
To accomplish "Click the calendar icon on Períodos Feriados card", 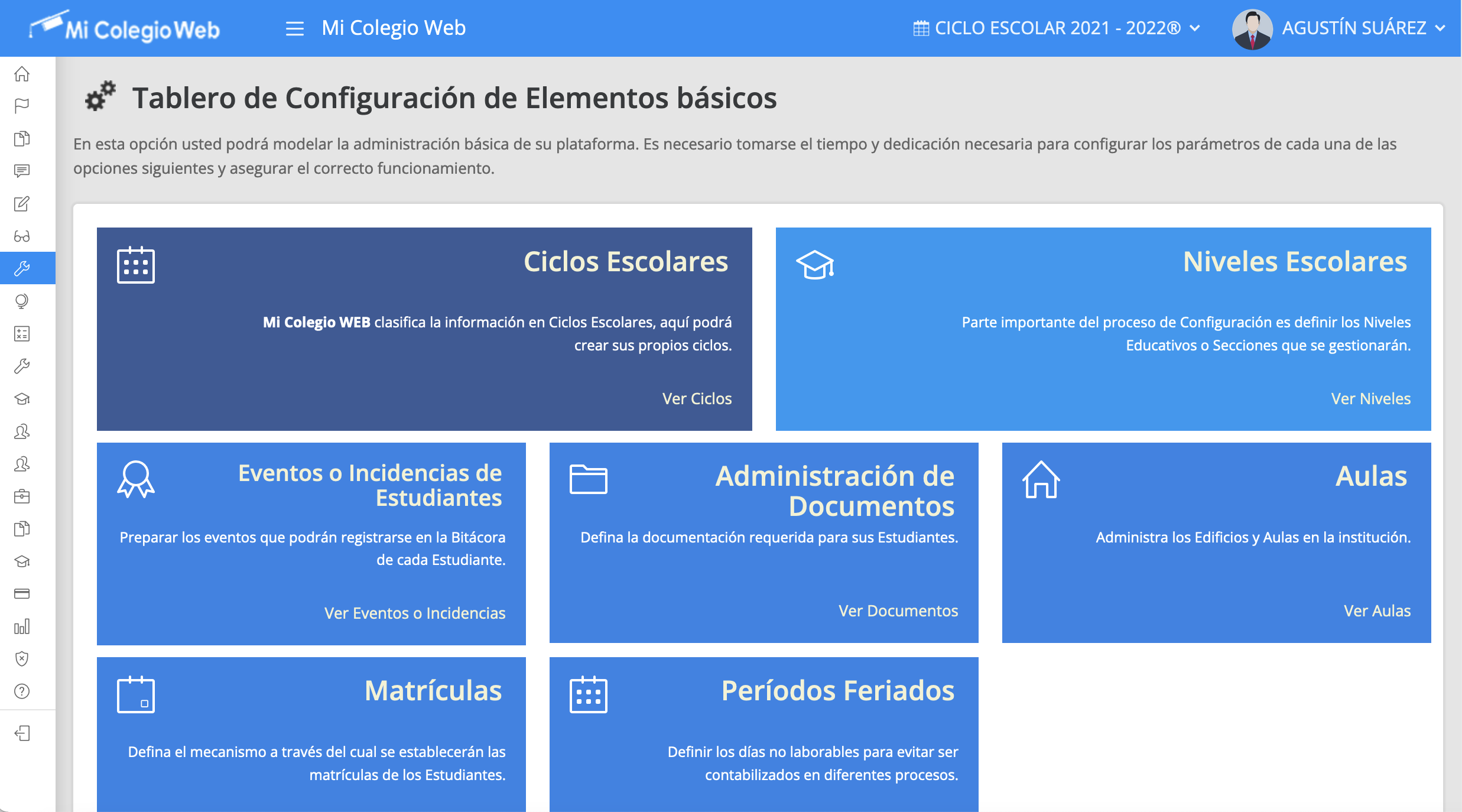I will [588, 694].
